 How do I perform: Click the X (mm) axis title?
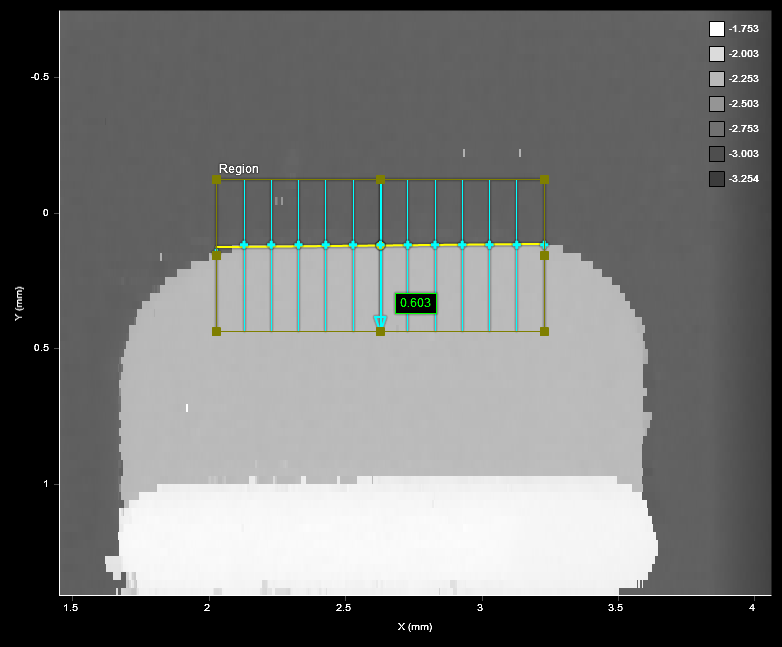click(x=415, y=627)
